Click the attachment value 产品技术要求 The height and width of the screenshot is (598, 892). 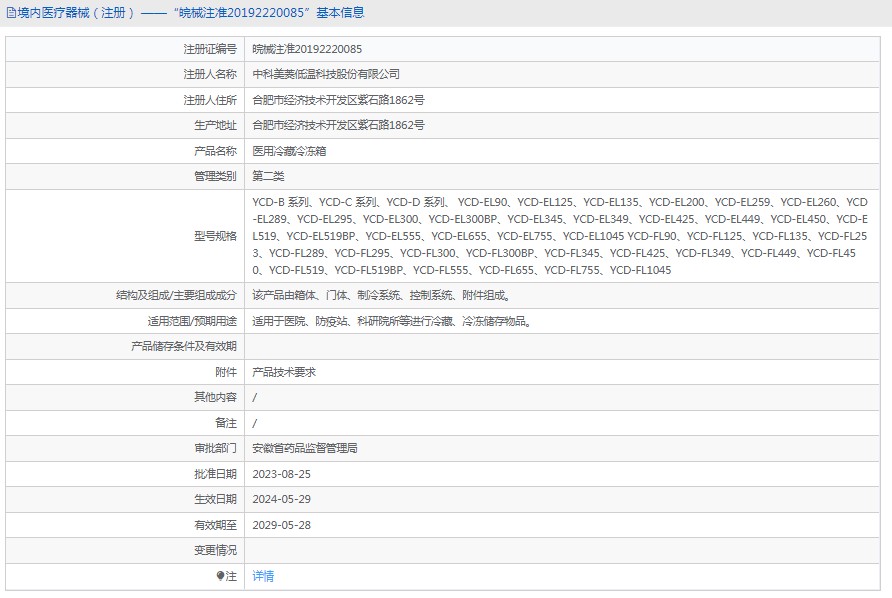[x=284, y=372]
